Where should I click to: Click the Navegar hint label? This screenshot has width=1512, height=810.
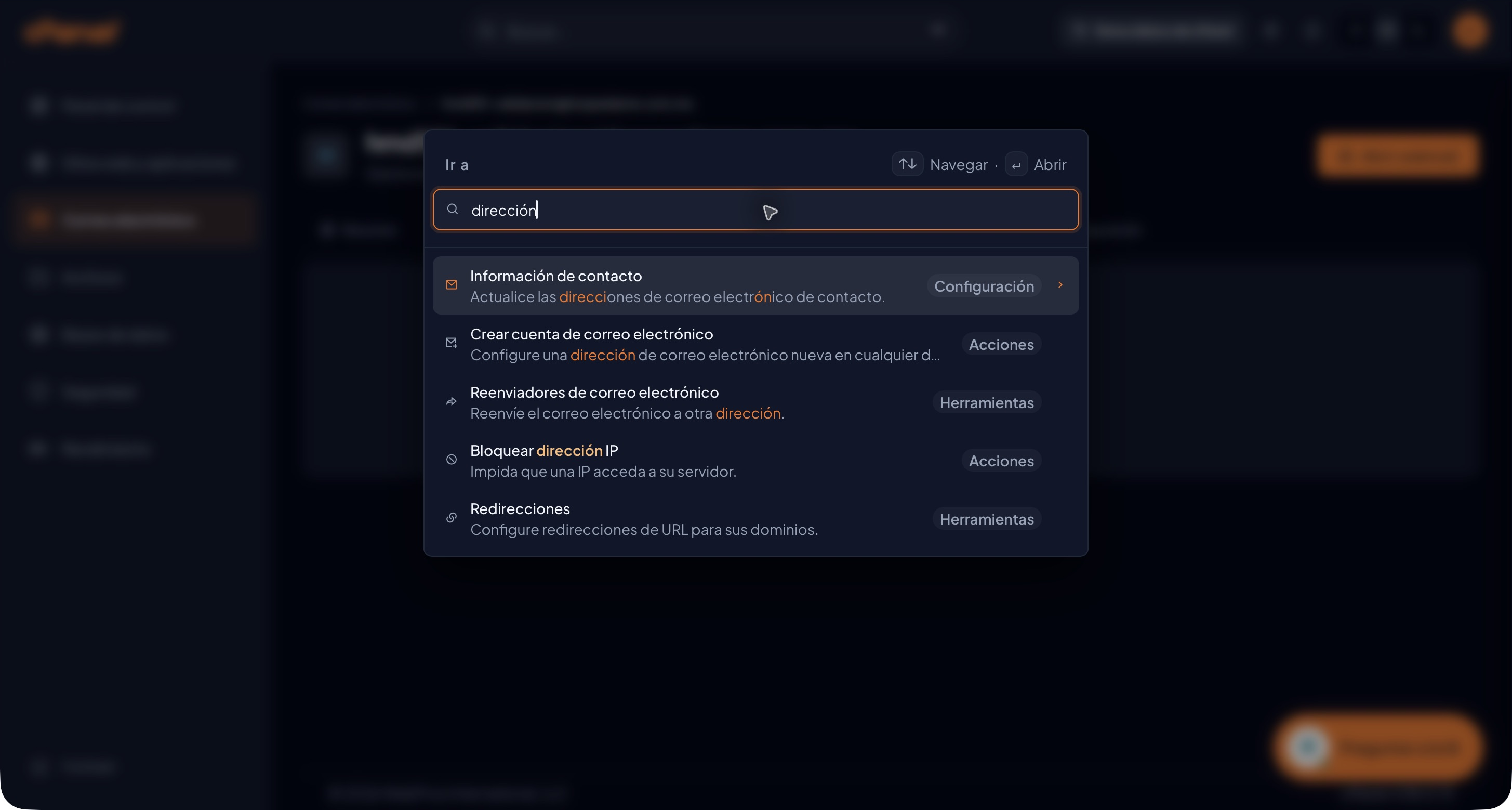(x=959, y=164)
